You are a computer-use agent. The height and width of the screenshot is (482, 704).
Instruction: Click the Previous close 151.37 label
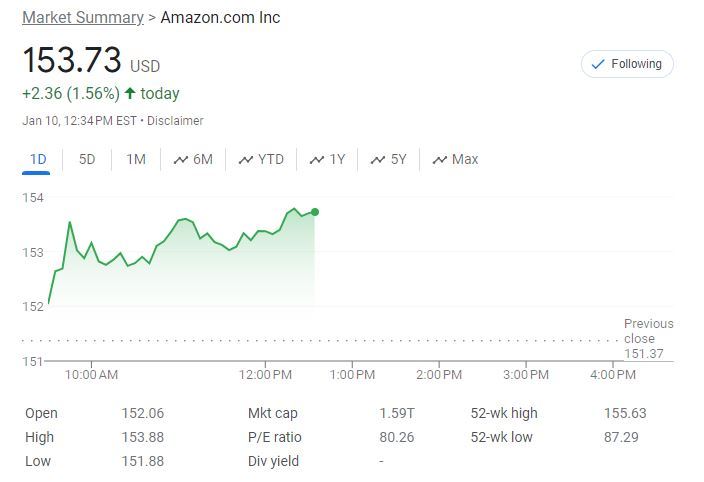(648, 338)
